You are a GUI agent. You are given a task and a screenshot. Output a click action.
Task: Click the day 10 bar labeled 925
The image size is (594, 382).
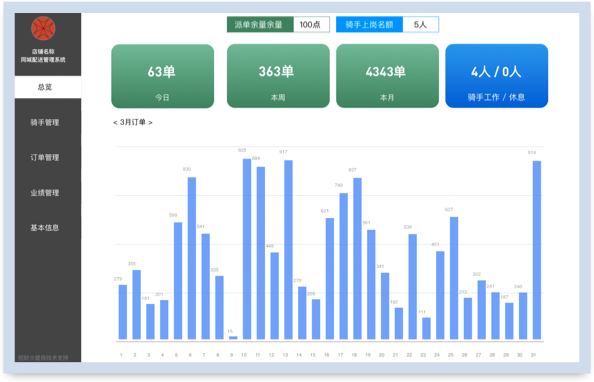(x=247, y=249)
